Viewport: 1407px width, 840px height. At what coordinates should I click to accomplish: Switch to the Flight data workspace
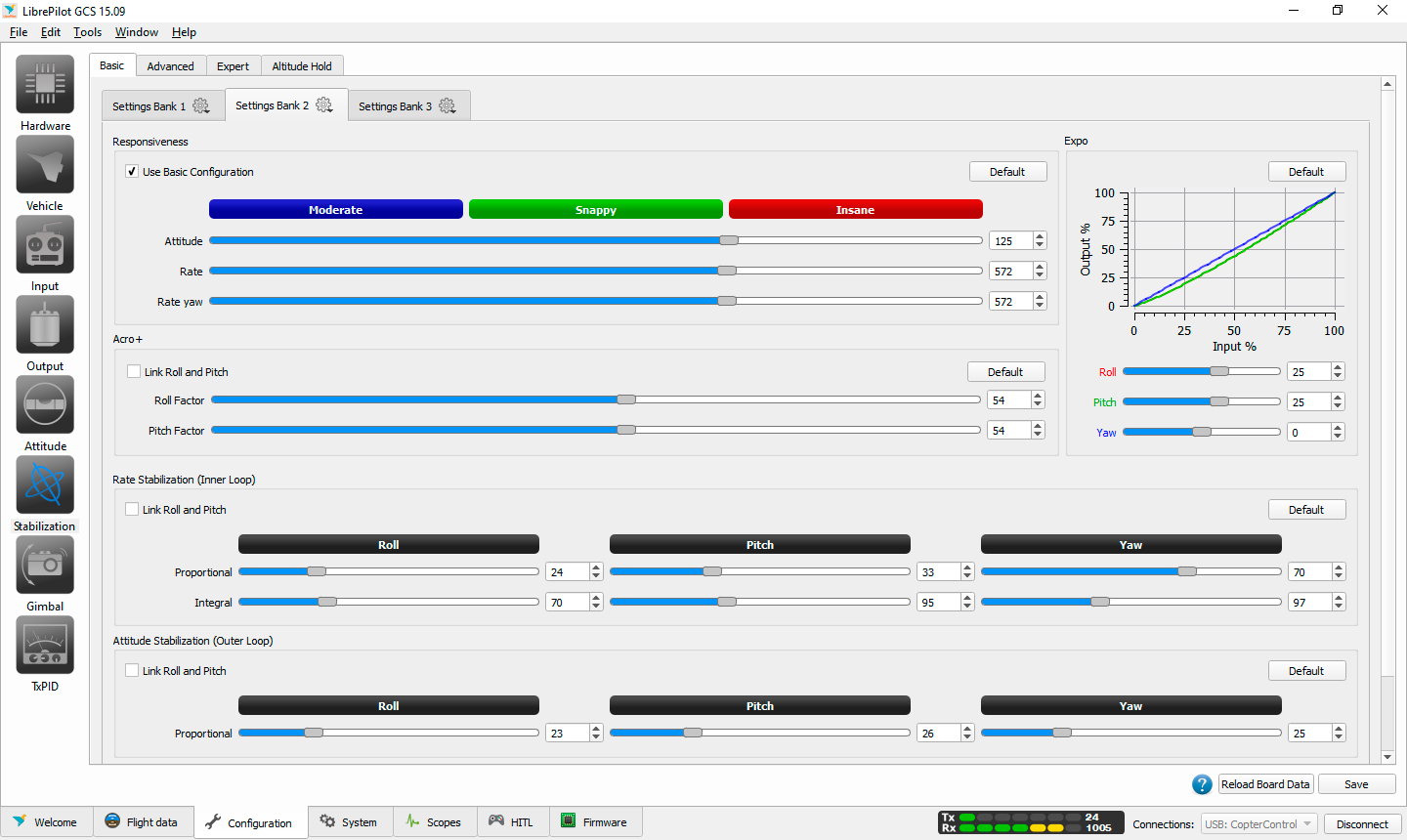[x=143, y=822]
